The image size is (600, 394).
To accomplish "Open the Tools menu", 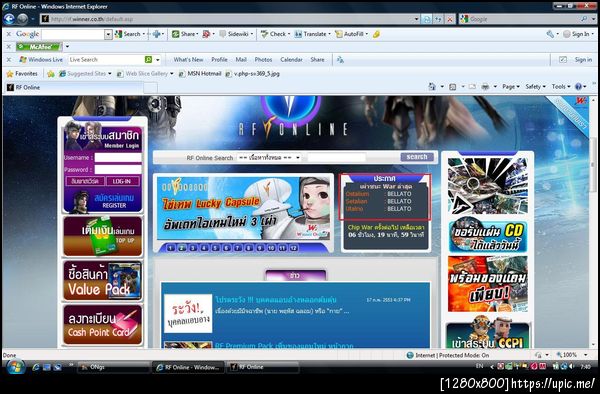I will pyautogui.click(x=561, y=87).
